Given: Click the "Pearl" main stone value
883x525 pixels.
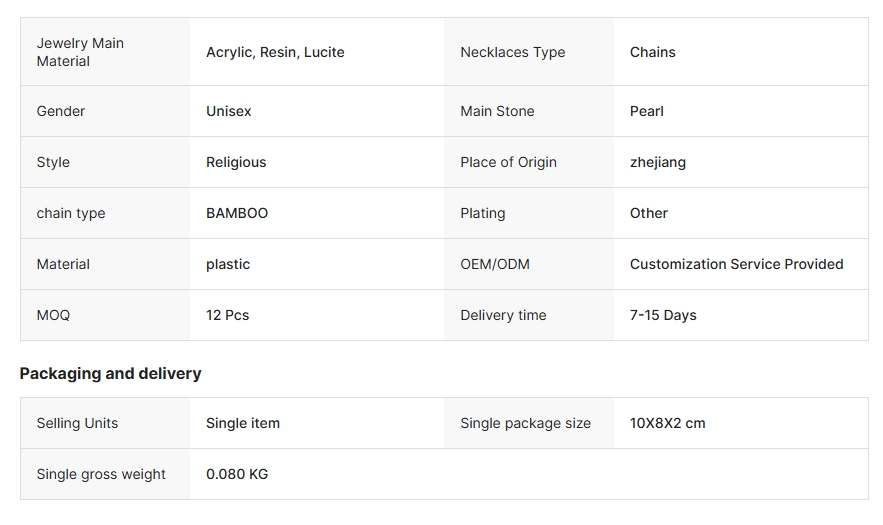Looking at the screenshot, I should (646, 111).
